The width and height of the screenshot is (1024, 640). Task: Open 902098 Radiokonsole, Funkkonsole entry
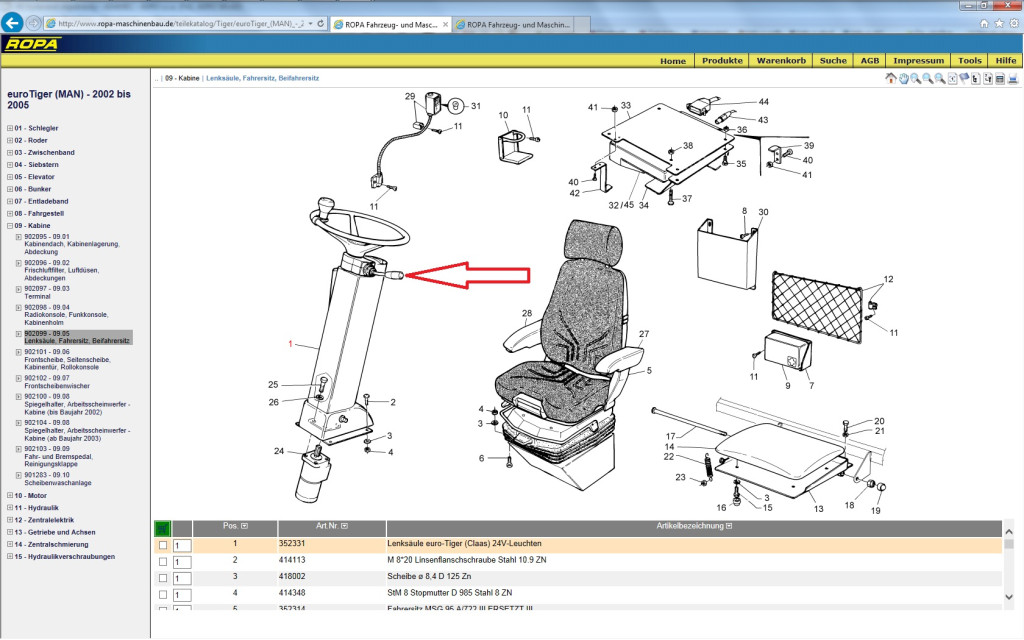pos(66,315)
